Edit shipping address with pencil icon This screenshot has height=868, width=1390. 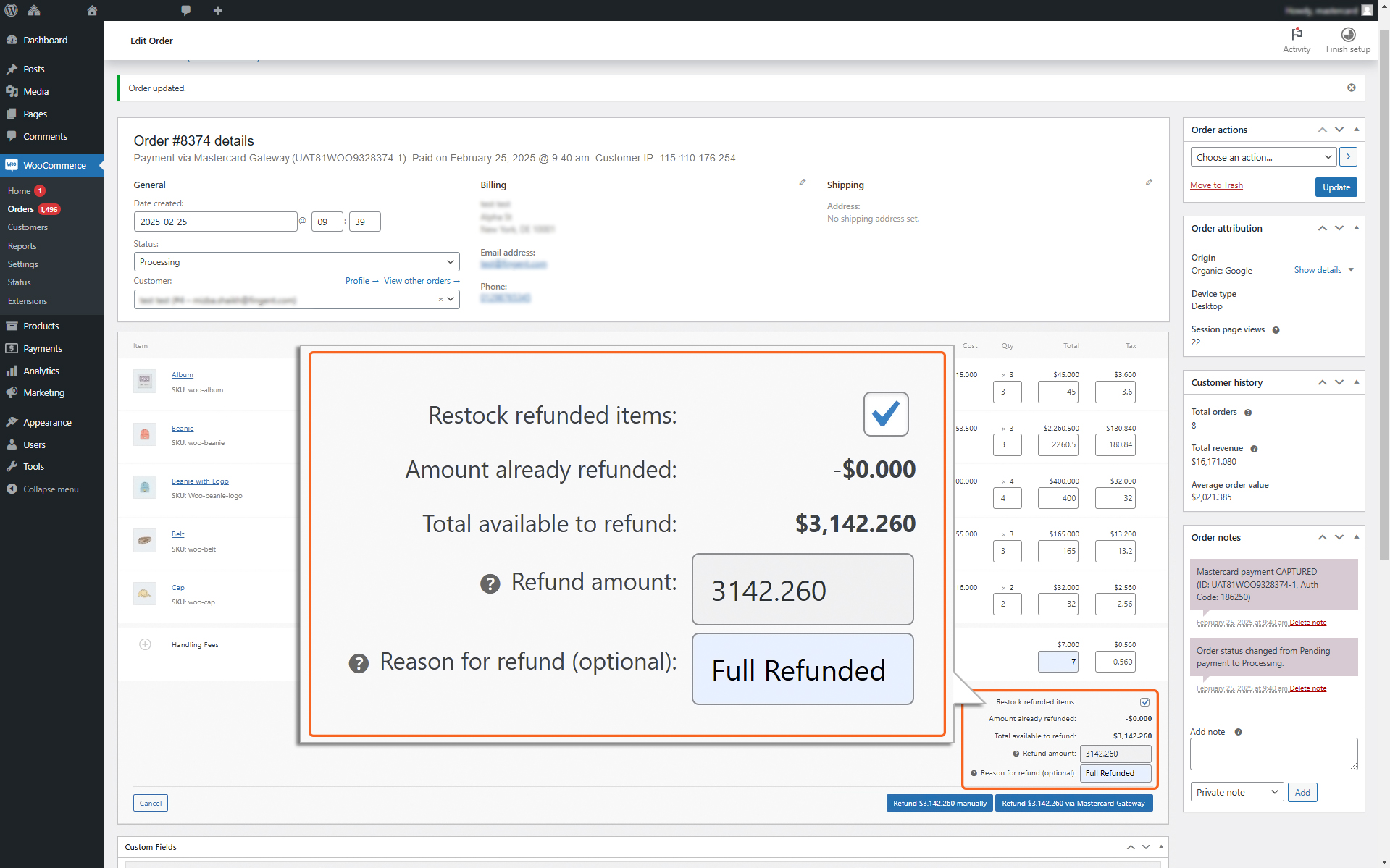coord(1149,182)
